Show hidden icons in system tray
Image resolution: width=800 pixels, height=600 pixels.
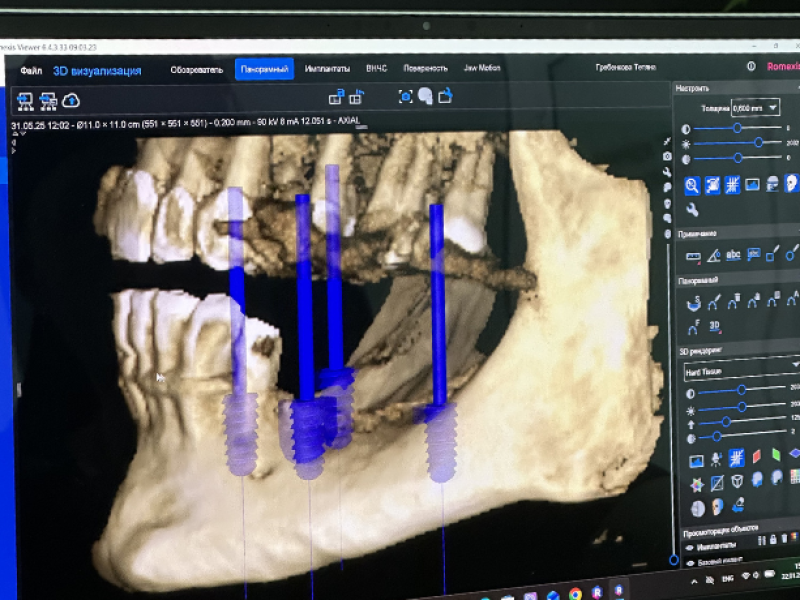694,582
